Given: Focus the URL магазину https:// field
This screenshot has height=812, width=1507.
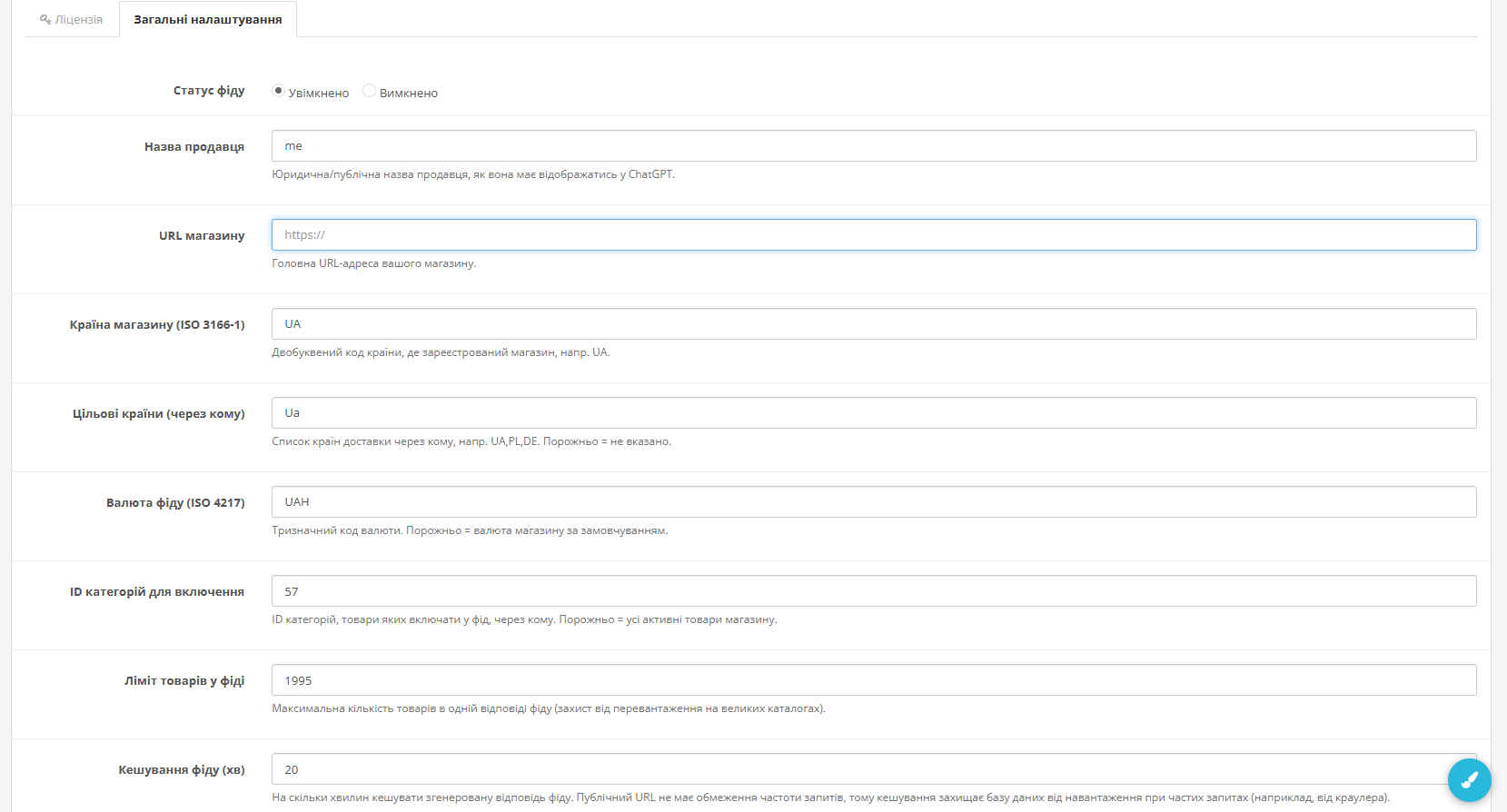Looking at the screenshot, I should point(874,235).
